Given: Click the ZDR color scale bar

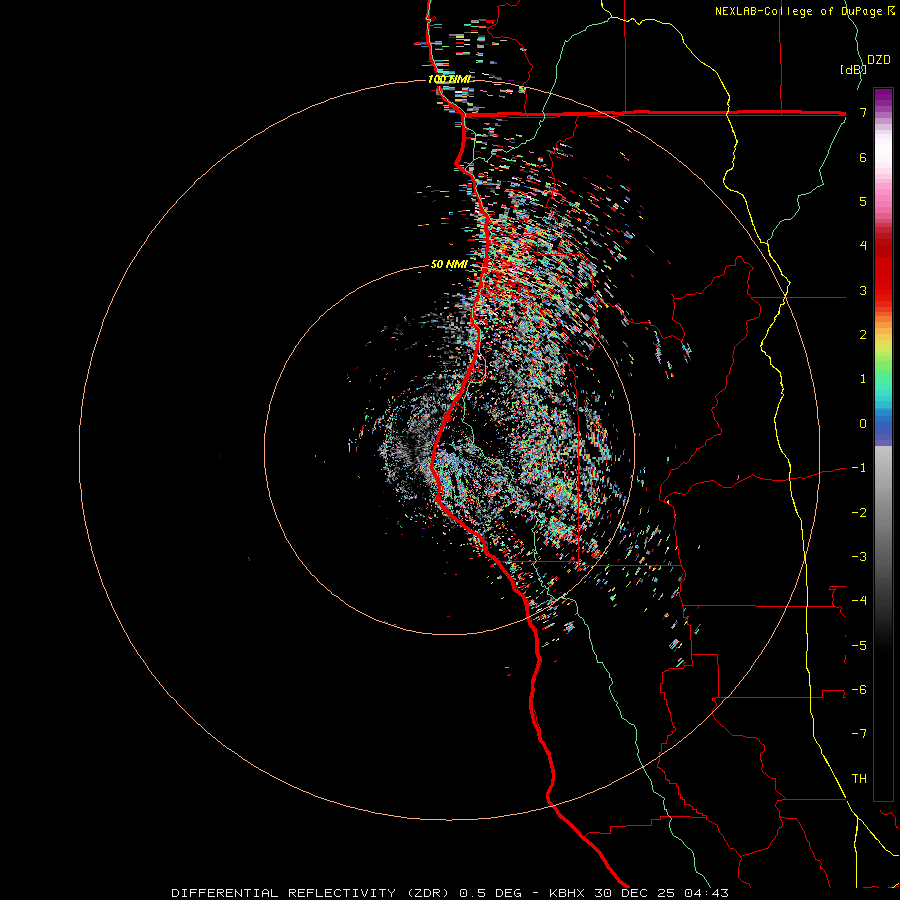Looking at the screenshot, I should [883, 444].
